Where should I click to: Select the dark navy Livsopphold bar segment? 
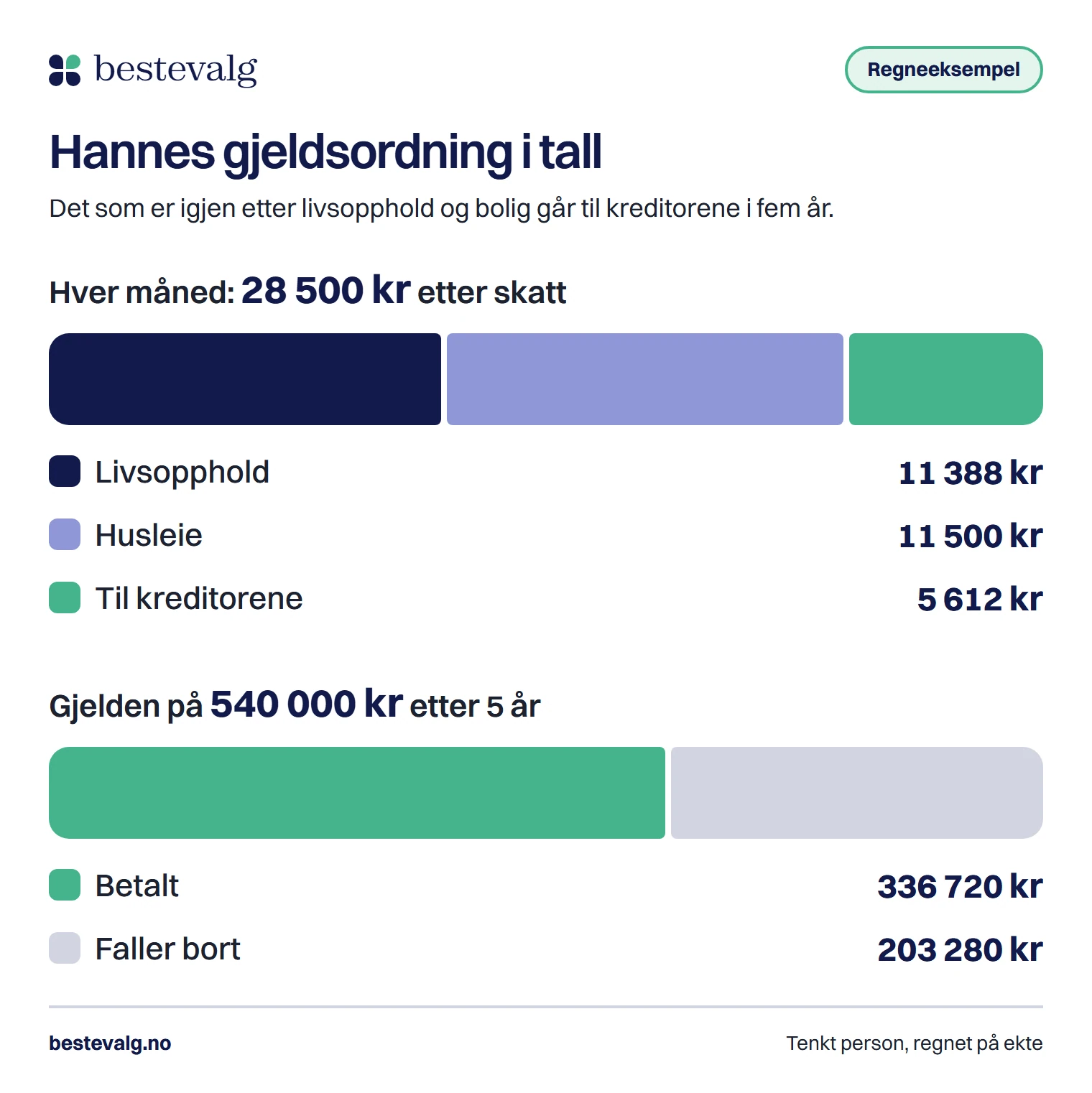coord(245,379)
